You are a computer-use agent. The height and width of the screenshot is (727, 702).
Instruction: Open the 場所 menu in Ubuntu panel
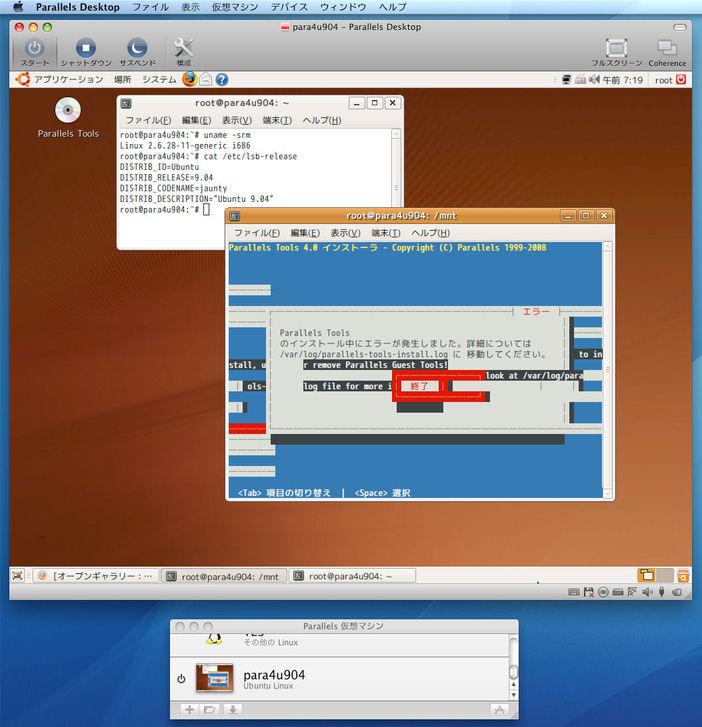(122, 80)
